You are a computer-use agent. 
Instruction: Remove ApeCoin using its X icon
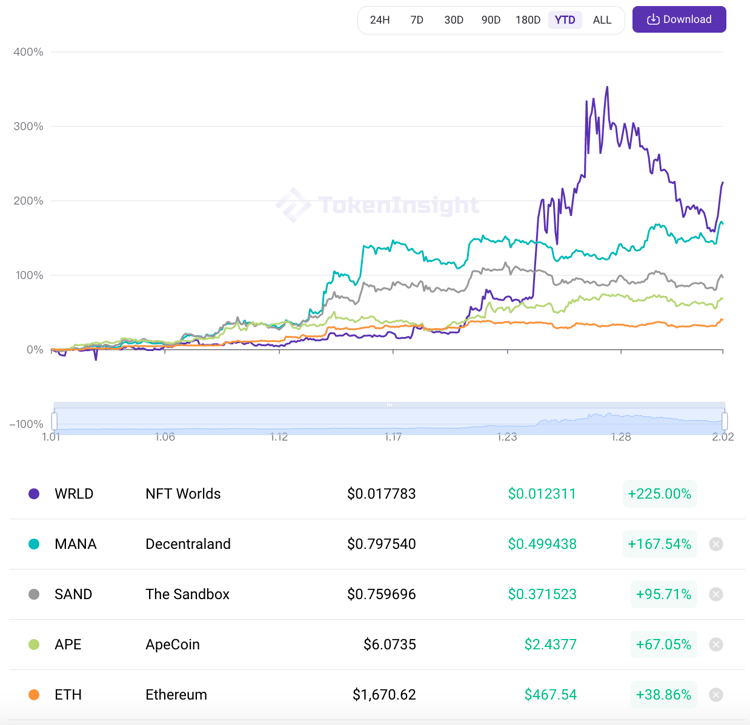(716, 644)
